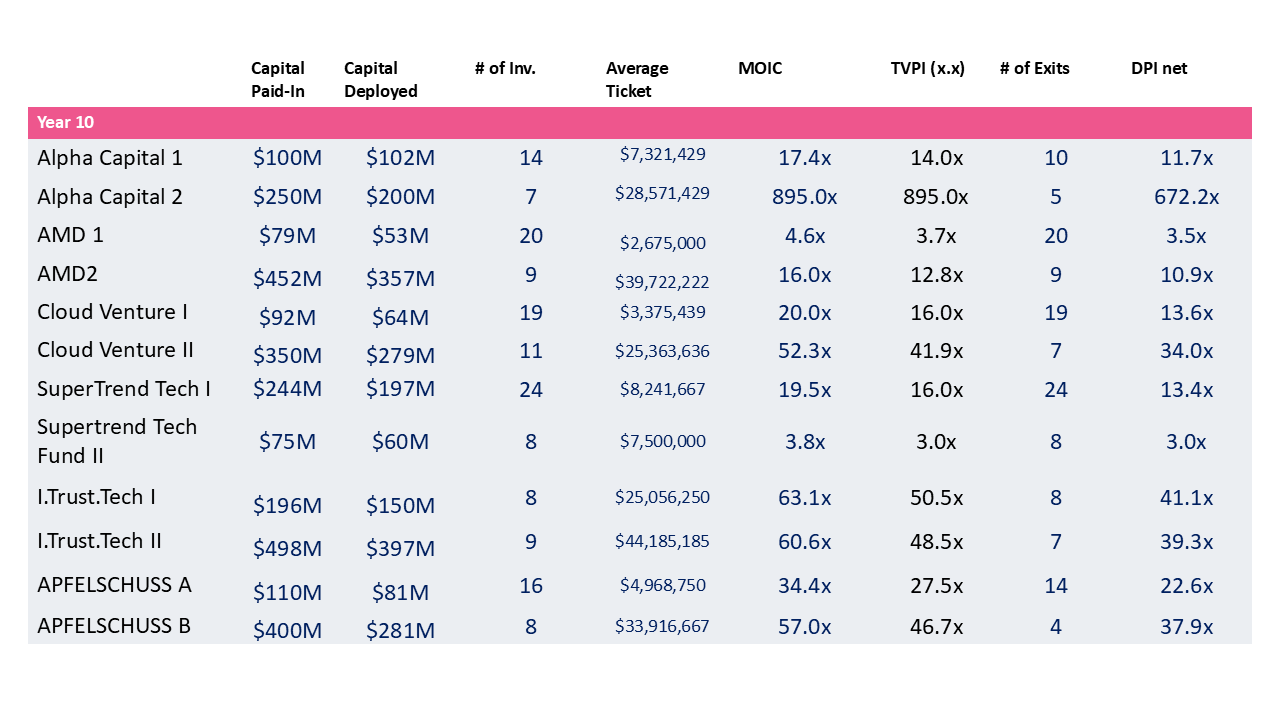Select the Average Ticket column header
Viewport: 1280px width, 720px height.
637,80
